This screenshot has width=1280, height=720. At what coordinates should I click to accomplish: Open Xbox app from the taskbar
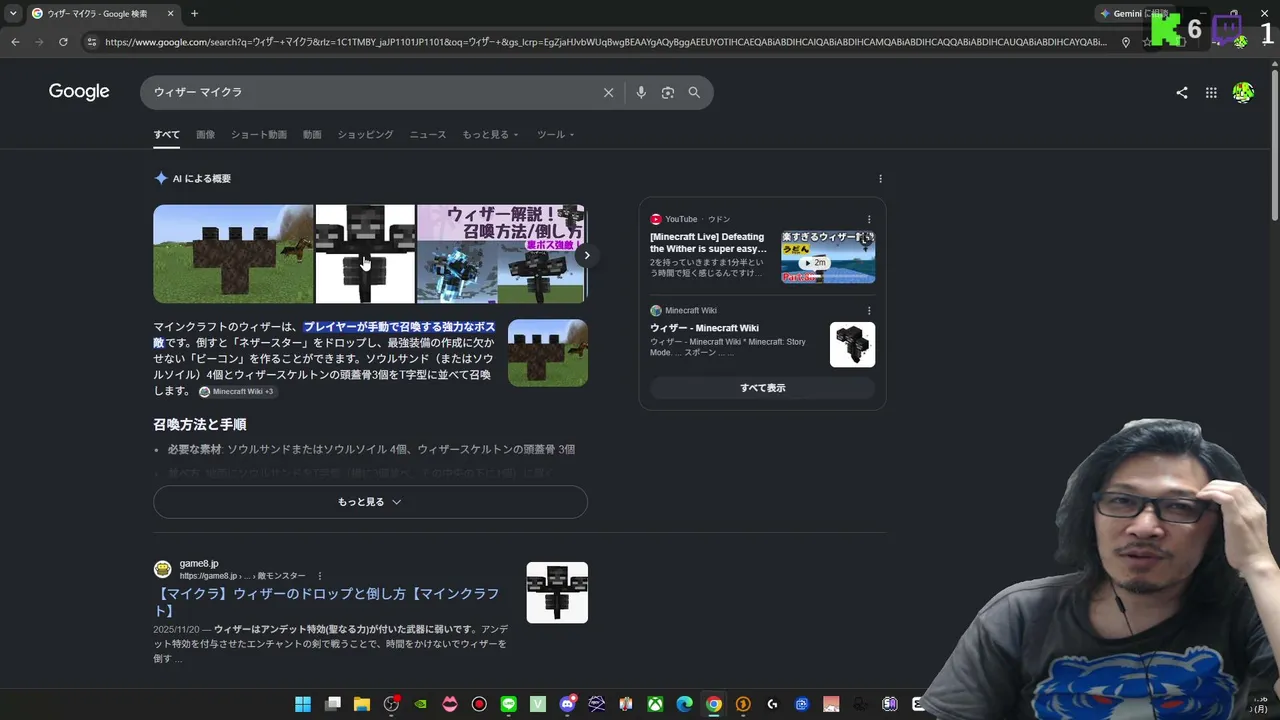[655, 704]
